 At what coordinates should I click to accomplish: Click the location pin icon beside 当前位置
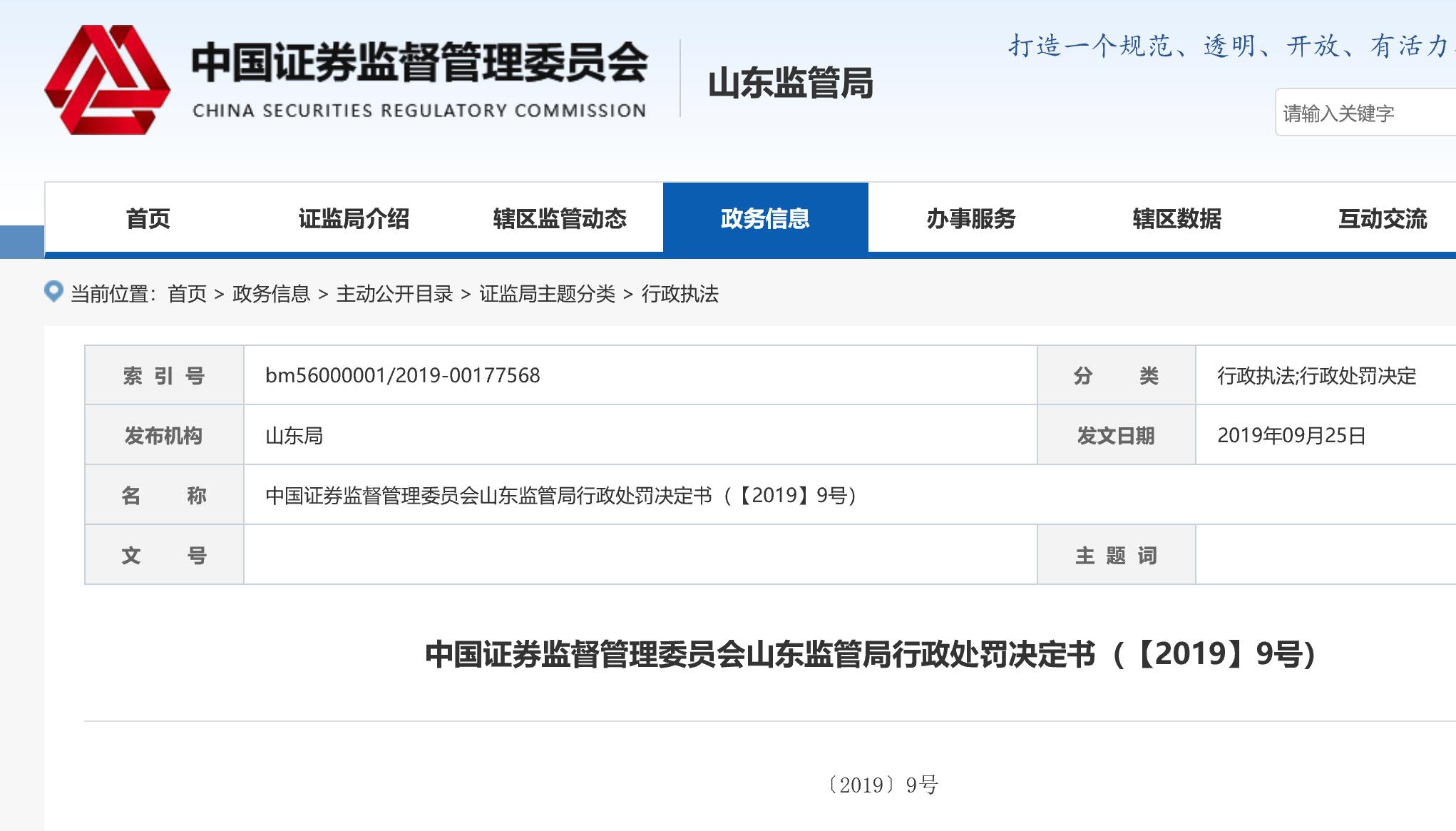point(53,291)
